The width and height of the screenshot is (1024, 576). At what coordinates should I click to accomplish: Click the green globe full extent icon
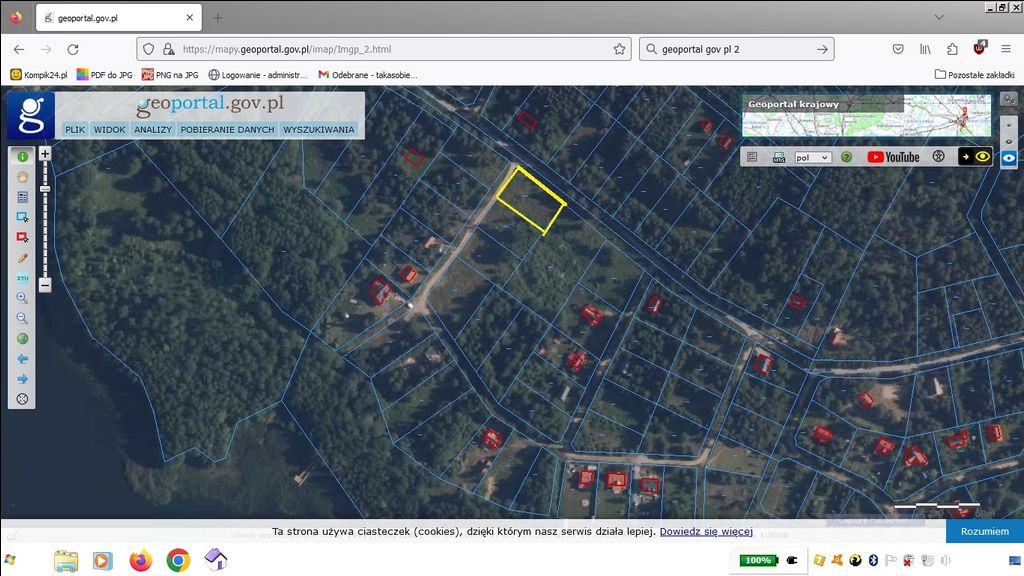click(x=22, y=339)
